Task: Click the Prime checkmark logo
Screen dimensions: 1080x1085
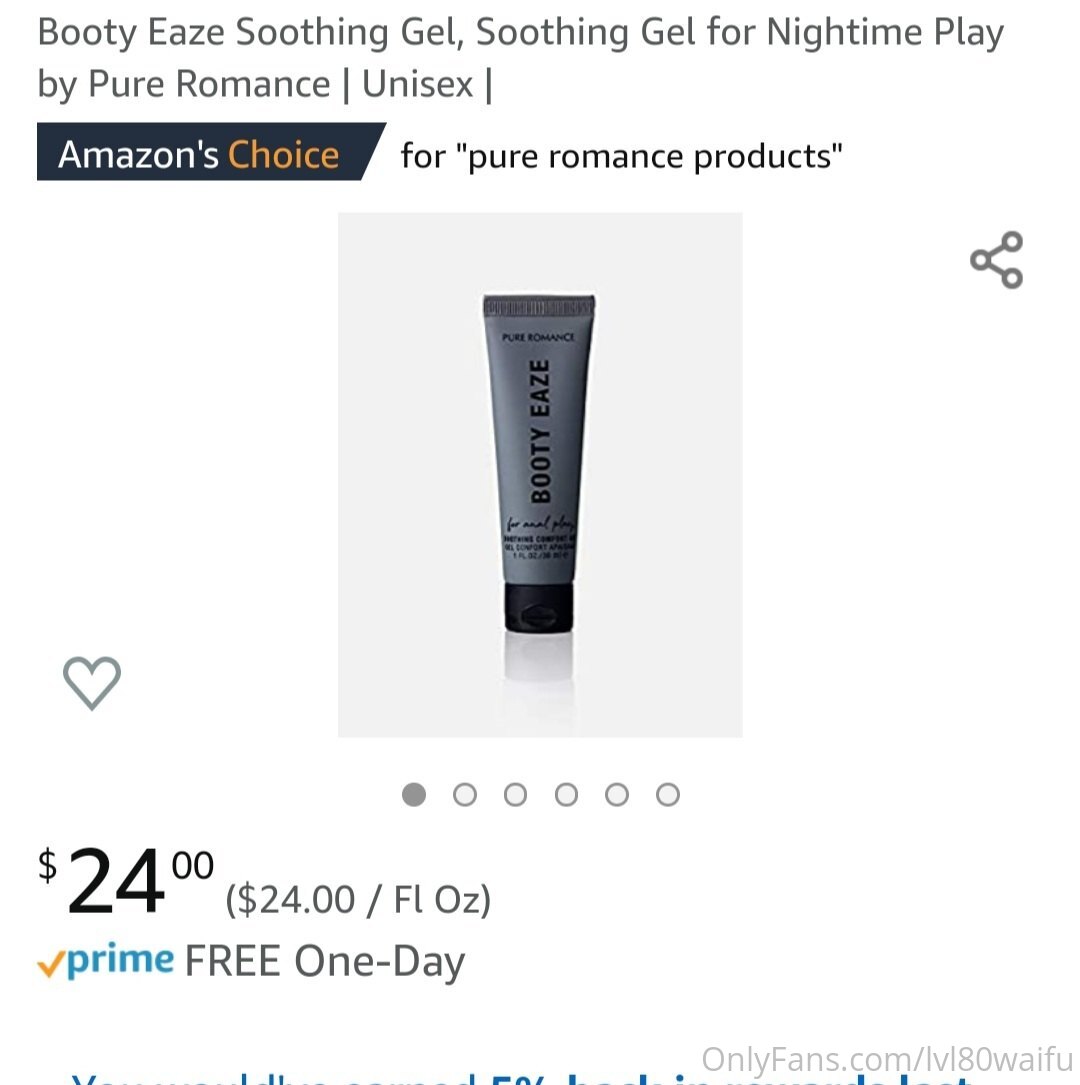Action: (105, 960)
